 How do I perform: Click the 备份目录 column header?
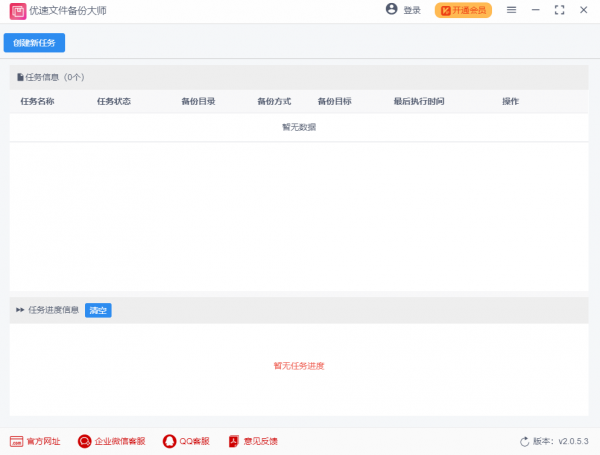(x=198, y=101)
